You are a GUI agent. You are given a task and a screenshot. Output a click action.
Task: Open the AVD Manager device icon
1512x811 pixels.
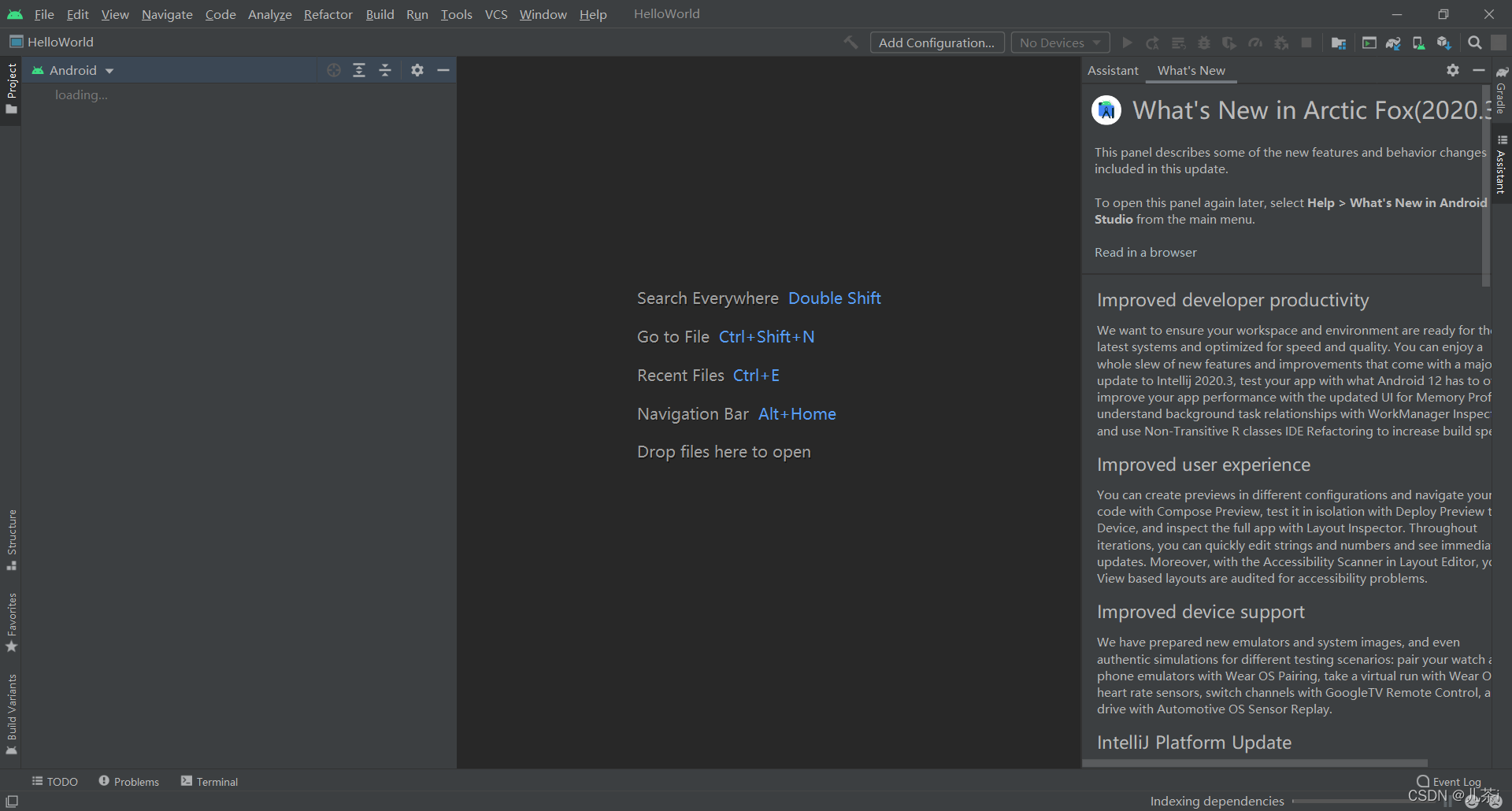pyautogui.click(x=1418, y=43)
